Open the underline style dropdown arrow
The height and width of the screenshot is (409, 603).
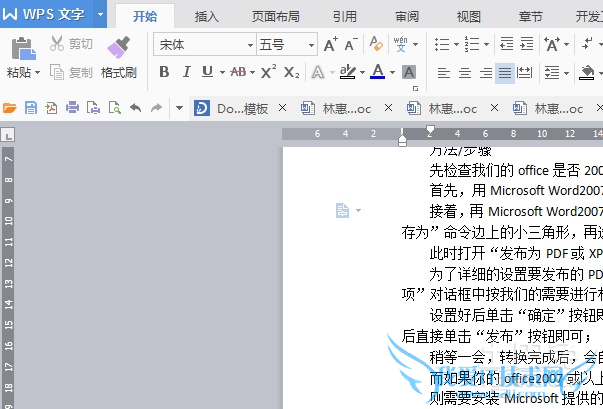[x=222, y=72]
